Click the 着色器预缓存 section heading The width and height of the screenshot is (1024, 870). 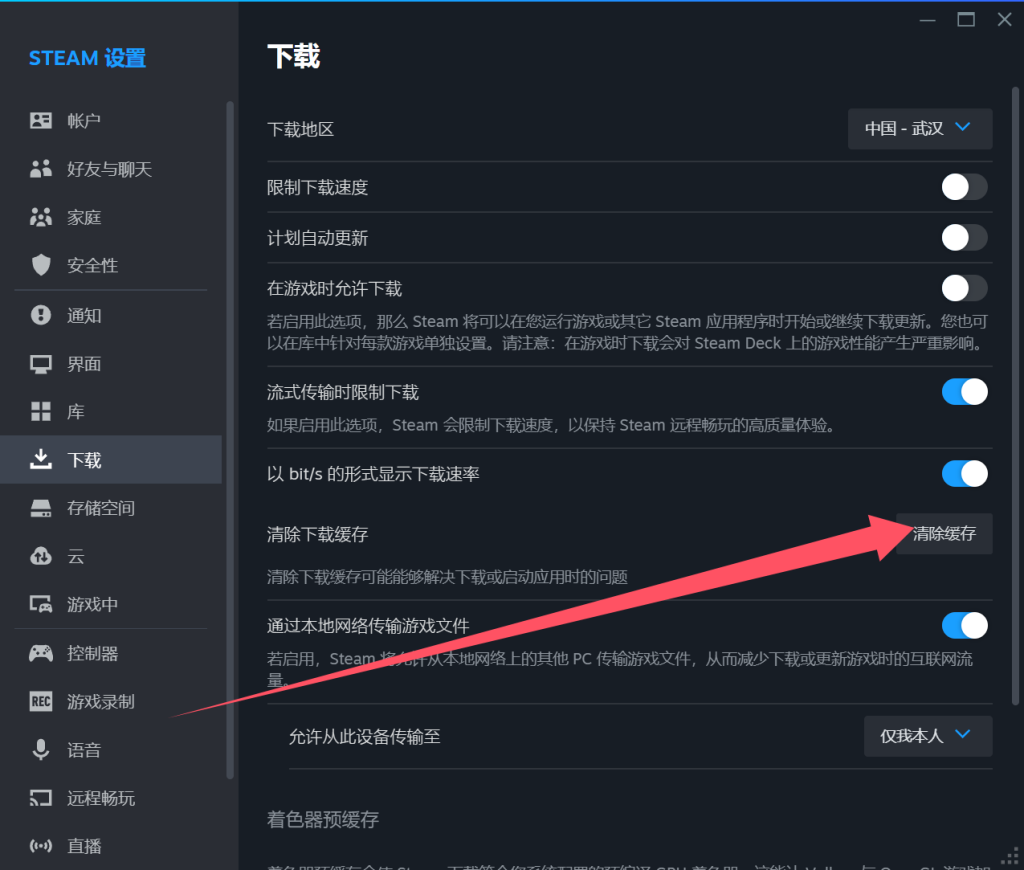tap(323, 819)
